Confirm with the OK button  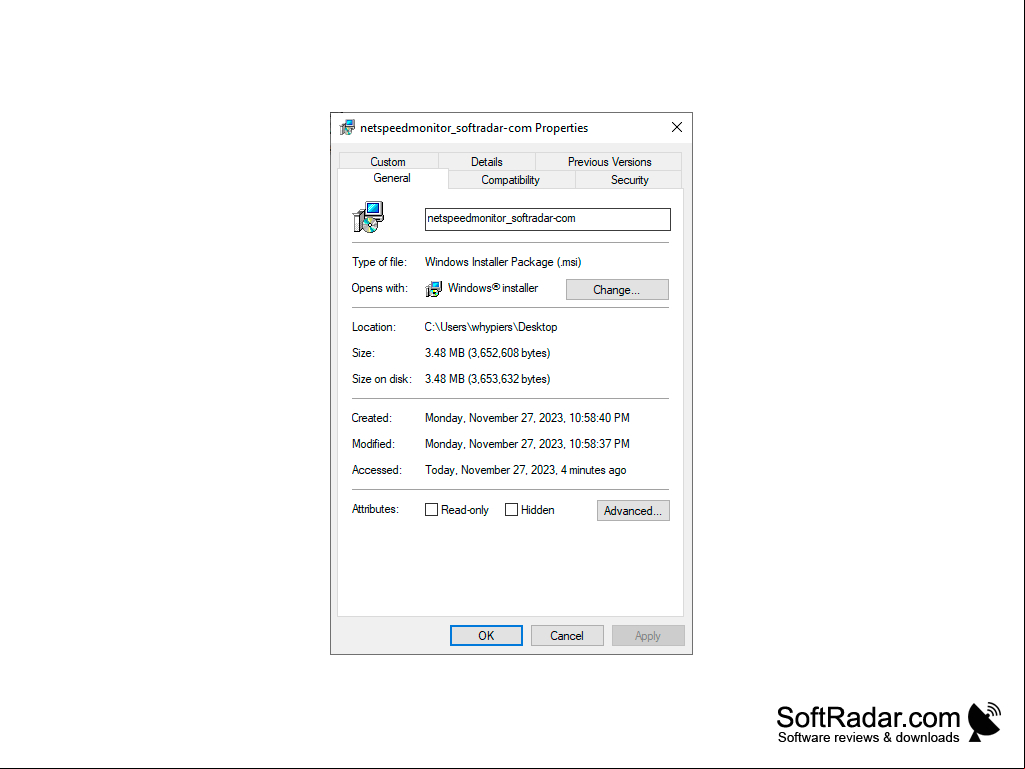click(486, 636)
